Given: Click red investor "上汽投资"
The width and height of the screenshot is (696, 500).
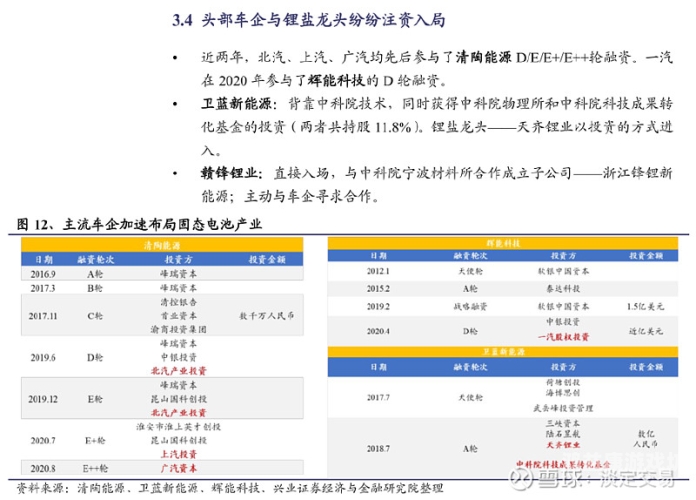Looking at the screenshot, I should click(x=178, y=454).
